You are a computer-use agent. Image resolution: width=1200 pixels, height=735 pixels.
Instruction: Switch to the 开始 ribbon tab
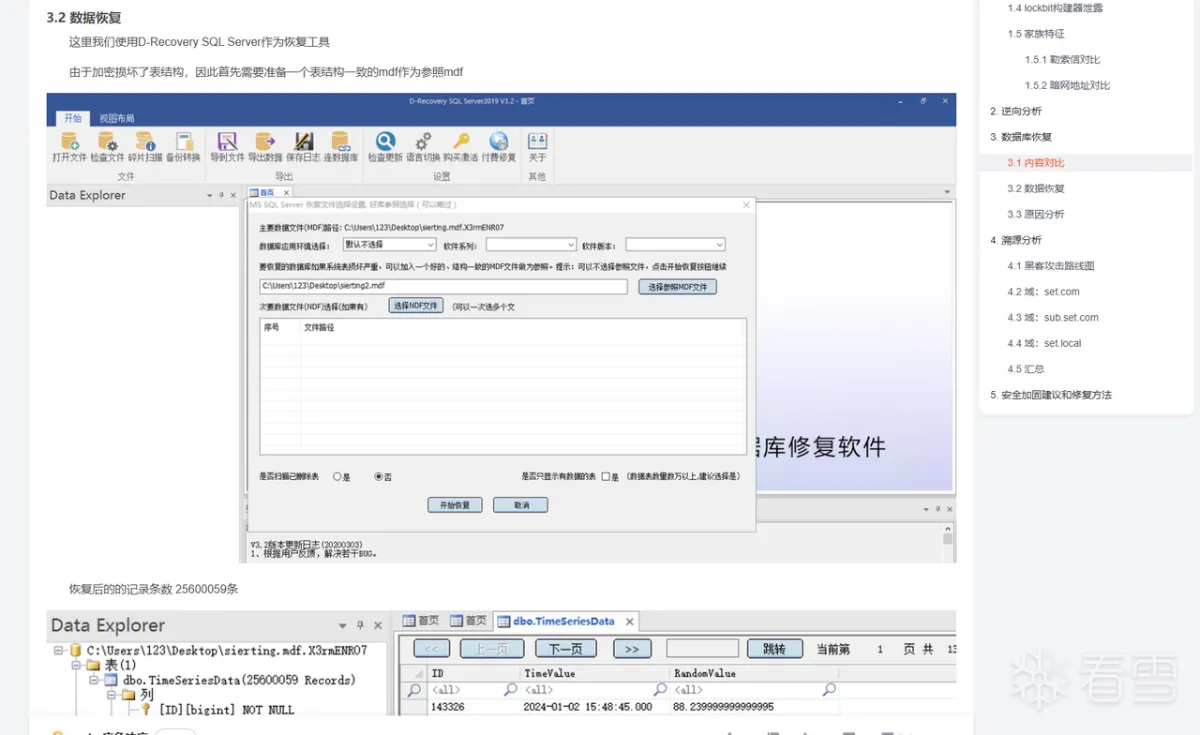tap(73, 118)
